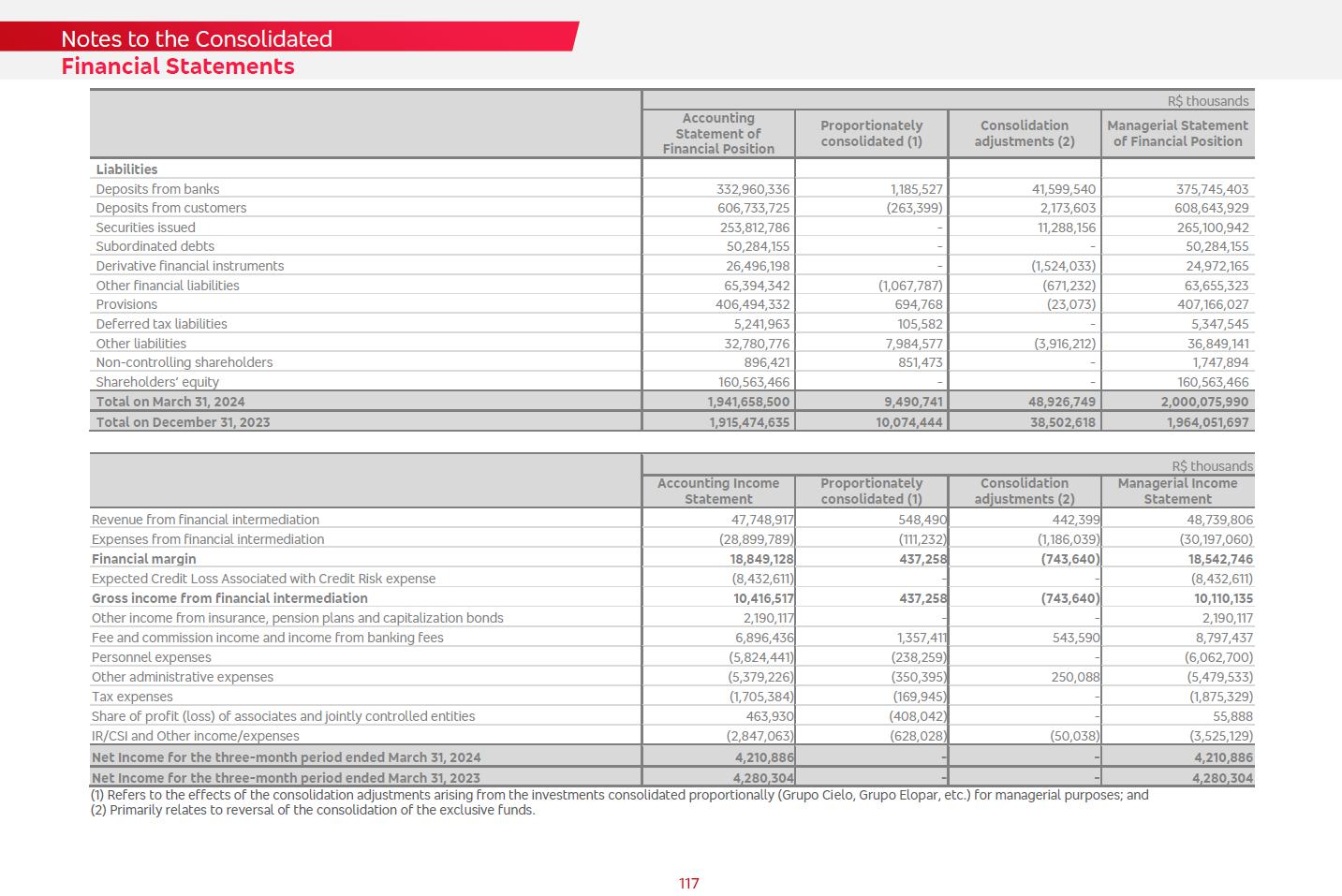Screen dimensions: 1342x896
Task: Select revenue value 47,748,917
Action: (762, 520)
